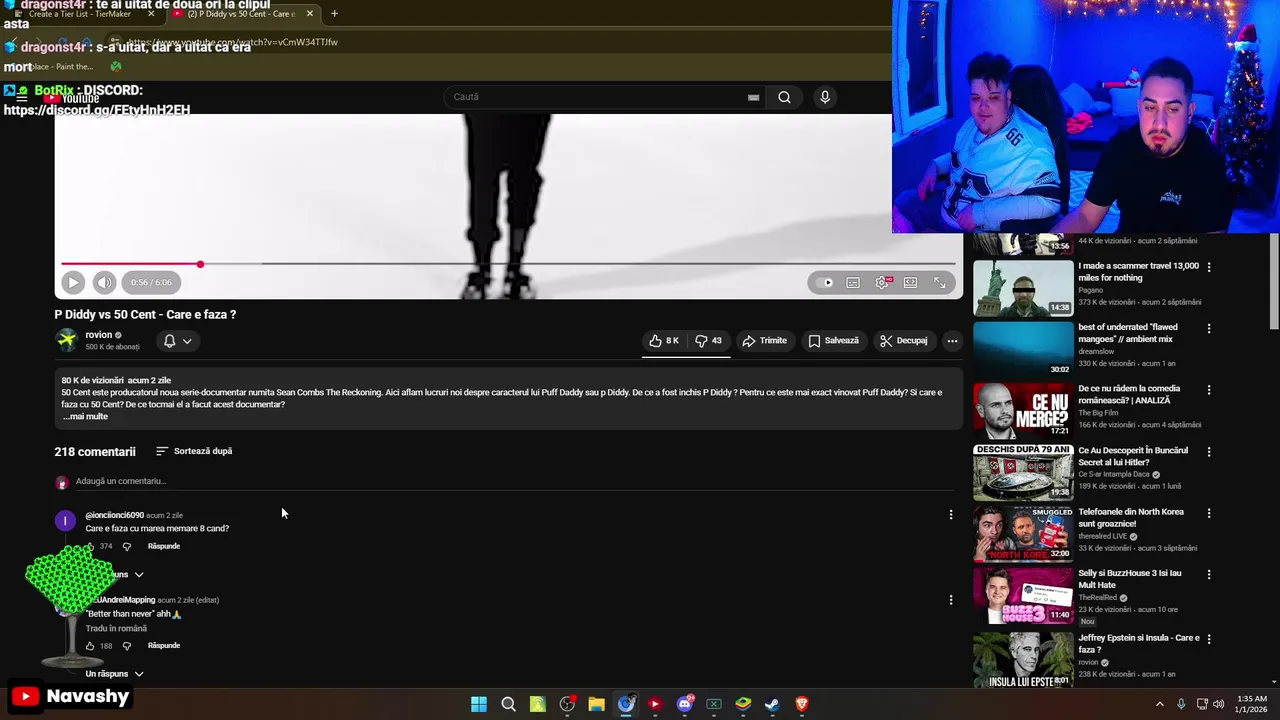Open more actions three-dot menu under video
1280x720 pixels.
click(952, 341)
